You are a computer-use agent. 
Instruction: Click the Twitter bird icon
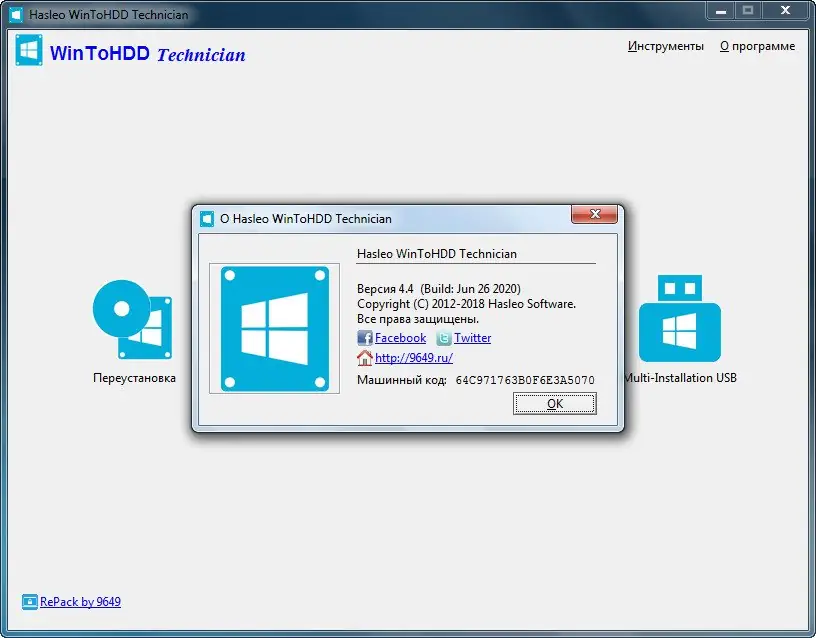443,338
